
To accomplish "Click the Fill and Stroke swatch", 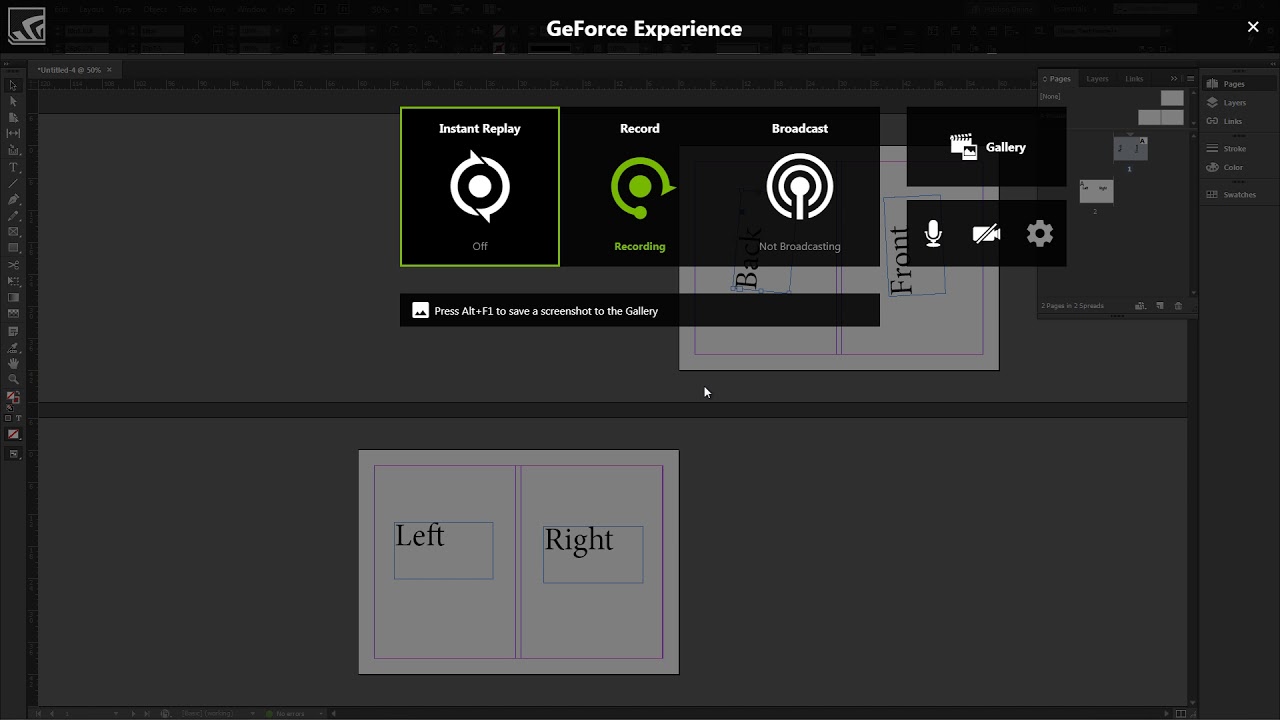I will pyautogui.click(x=13, y=398).
